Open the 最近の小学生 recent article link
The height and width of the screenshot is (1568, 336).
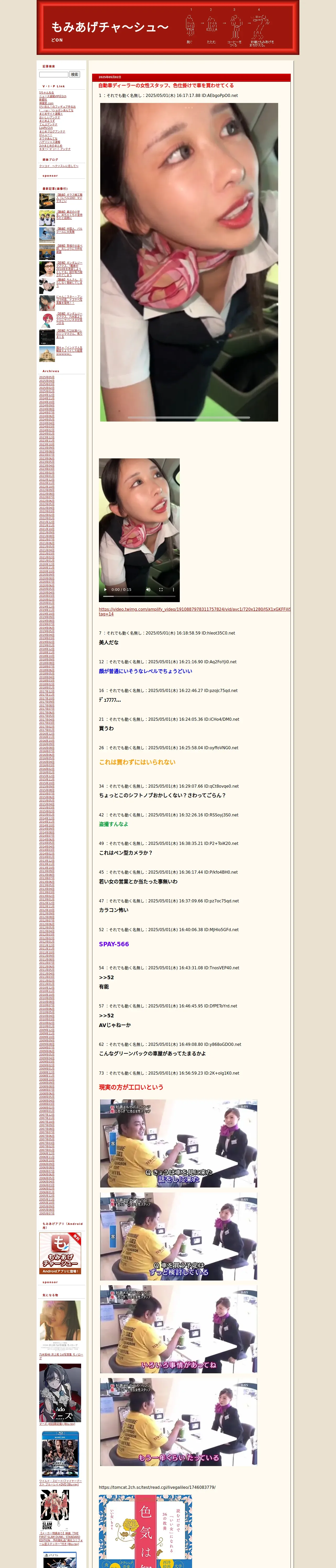[70, 215]
